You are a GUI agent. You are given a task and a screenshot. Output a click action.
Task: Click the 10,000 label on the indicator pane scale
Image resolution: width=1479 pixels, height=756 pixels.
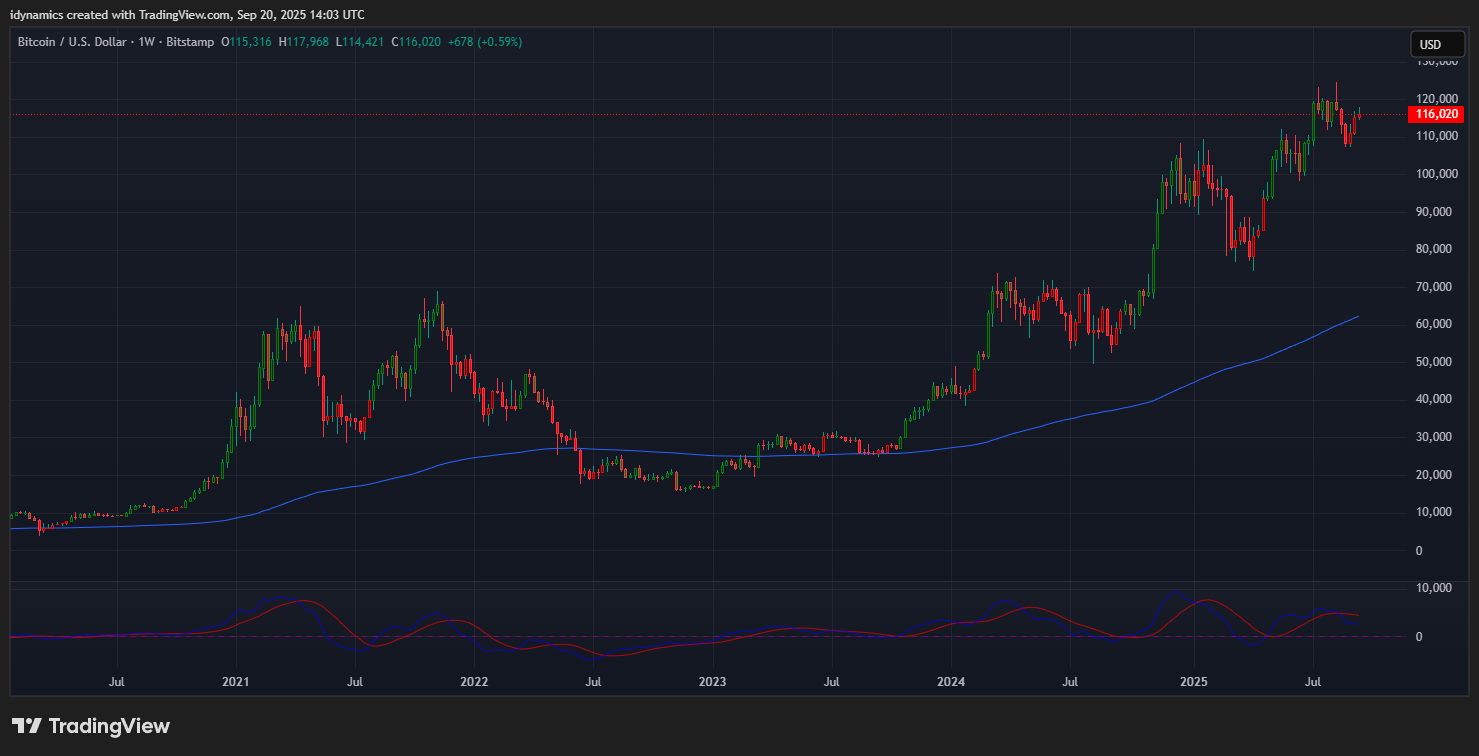[1438, 588]
